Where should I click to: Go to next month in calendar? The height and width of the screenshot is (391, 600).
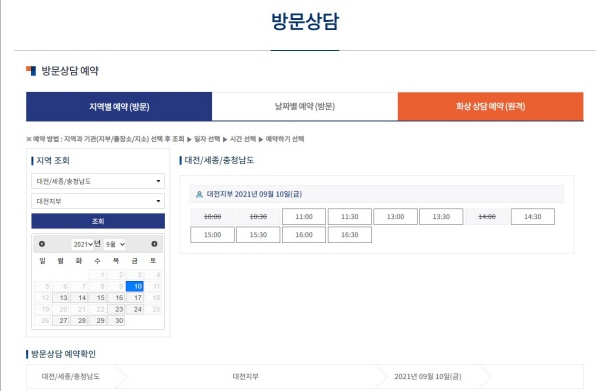pos(154,244)
